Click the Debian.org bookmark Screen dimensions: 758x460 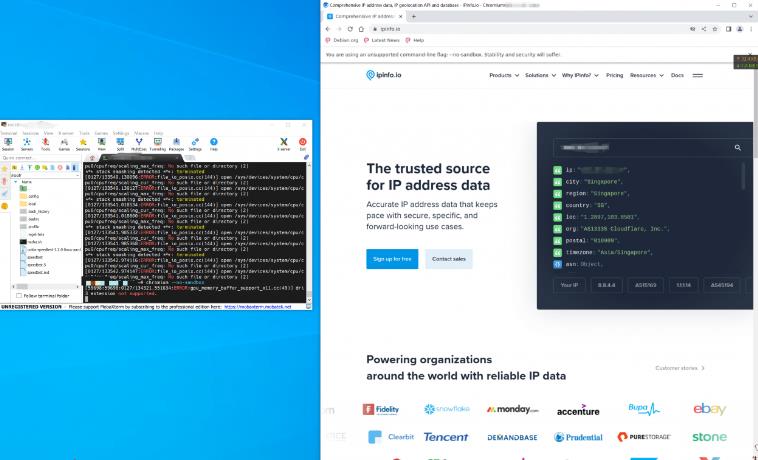(x=342, y=41)
